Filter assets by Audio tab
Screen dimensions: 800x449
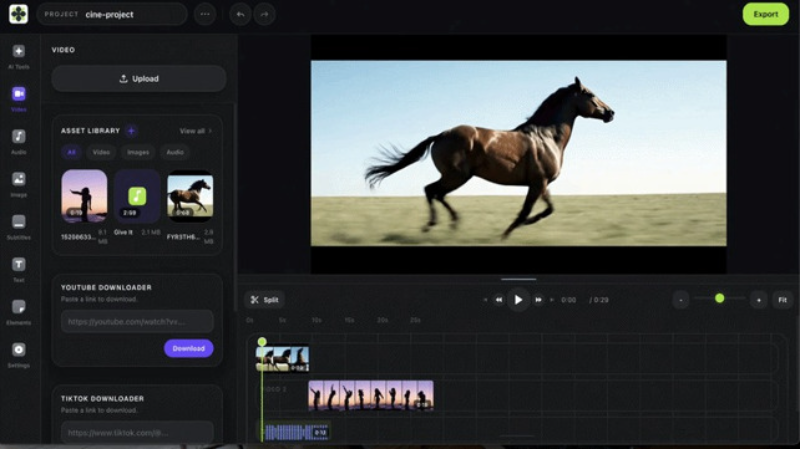pyautogui.click(x=174, y=153)
